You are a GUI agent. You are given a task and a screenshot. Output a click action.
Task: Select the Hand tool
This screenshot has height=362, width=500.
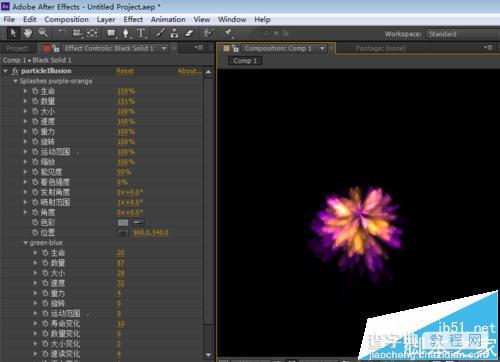28,33
